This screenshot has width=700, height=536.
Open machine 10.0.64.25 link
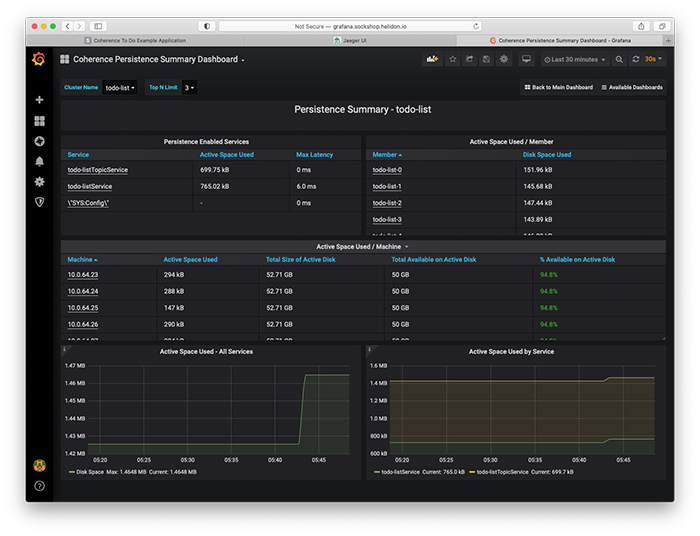coord(83,308)
